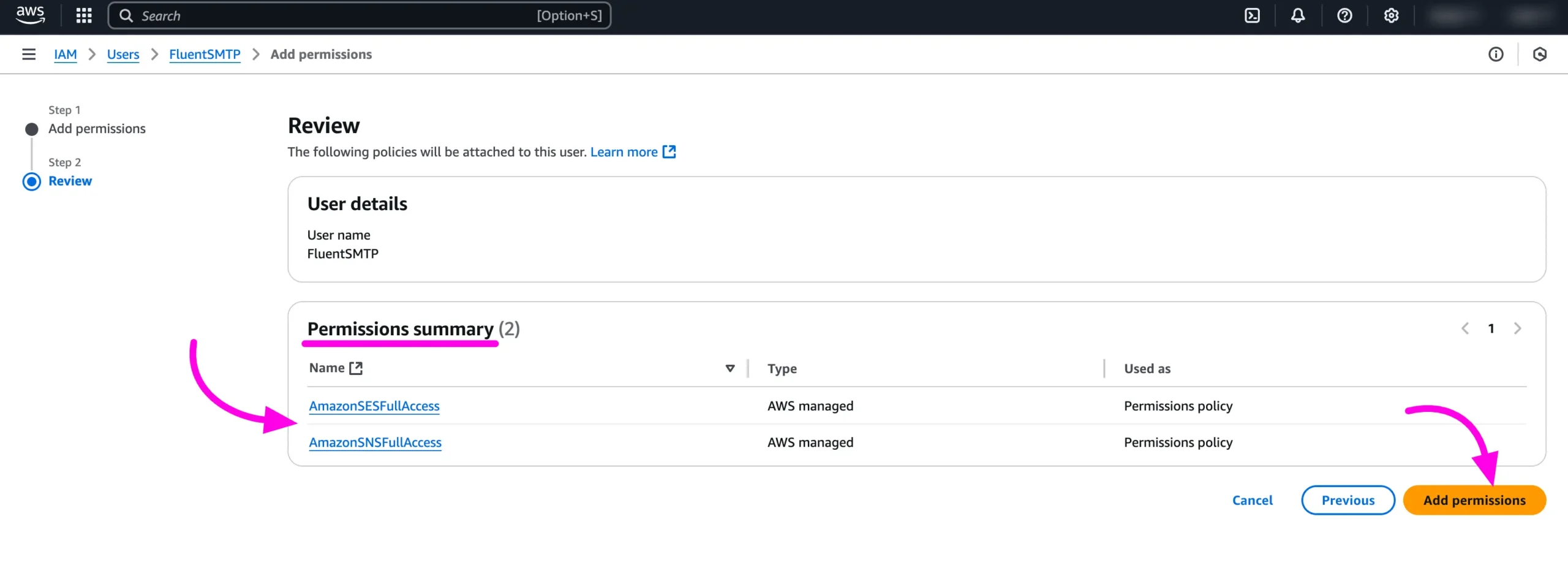Open the info panel icon
Image resolution: width=1568 pixels, height=573 pixels.
(x=1496, y=54)
